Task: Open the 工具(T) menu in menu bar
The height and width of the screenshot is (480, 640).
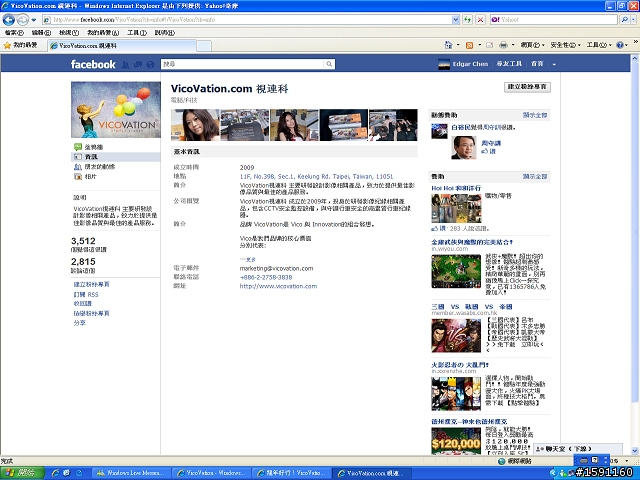Action: pyautogui.click(x=137, y=33)
